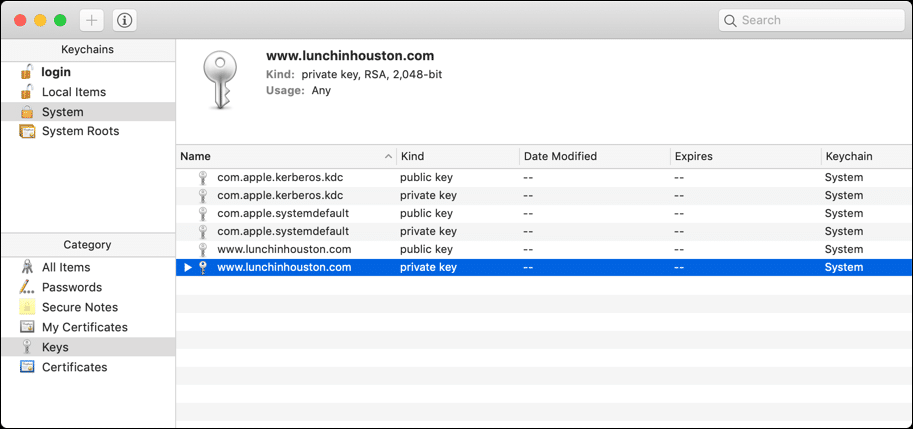Choose the System Roots keychain
913x429 pixels.
point(80,131)
